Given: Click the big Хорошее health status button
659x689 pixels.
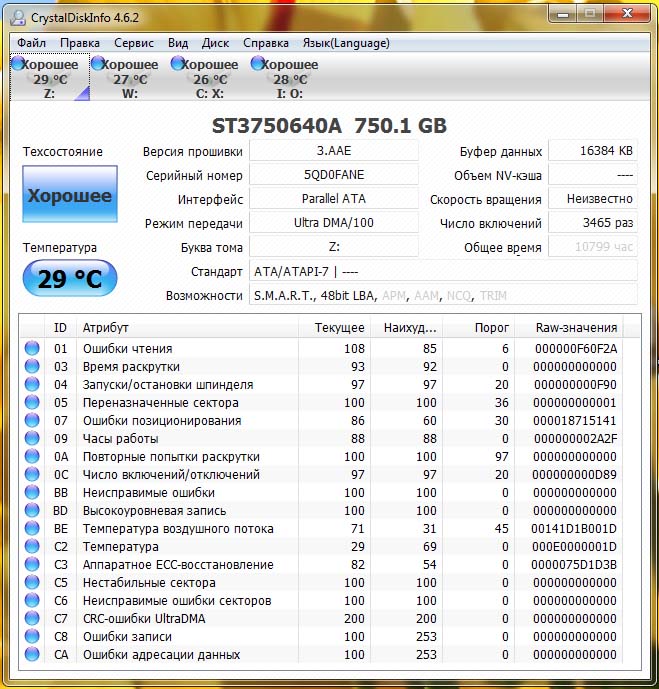Looking at the screenshot, I should pos(70,194).
